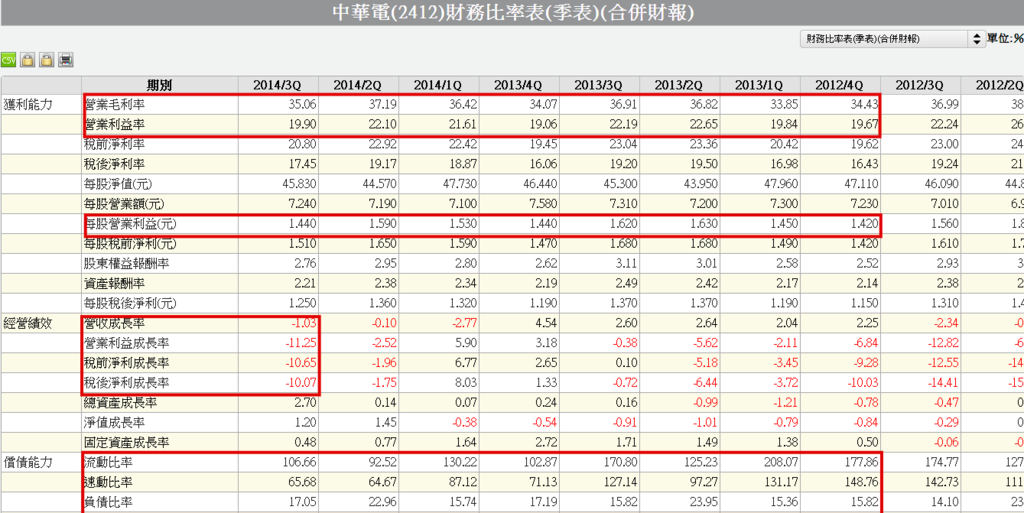Click the 2.49 value in 資產報酬率 row

tap(625, 283)
